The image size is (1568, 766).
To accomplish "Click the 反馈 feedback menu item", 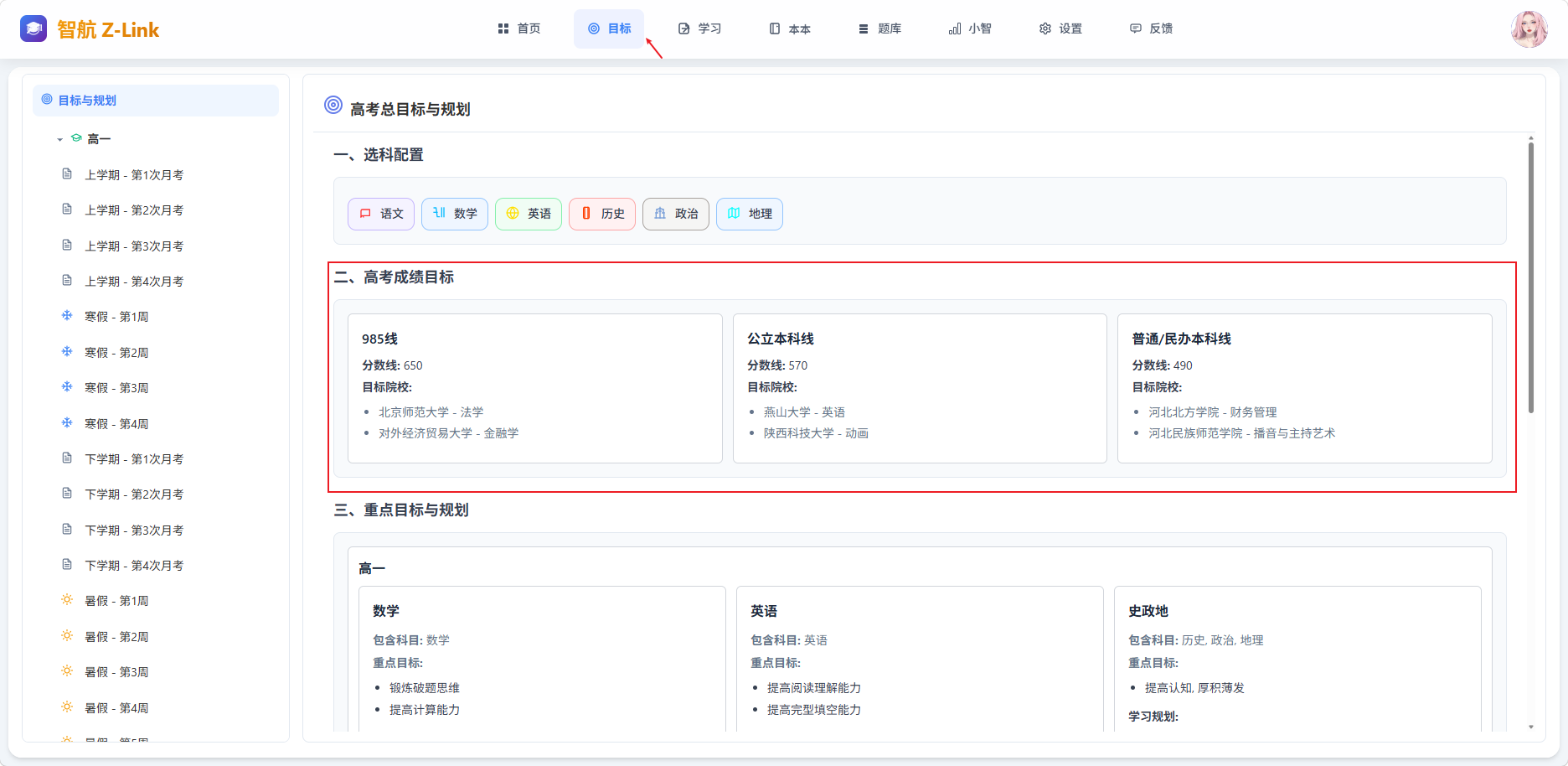I will (x=1151, y=28).
